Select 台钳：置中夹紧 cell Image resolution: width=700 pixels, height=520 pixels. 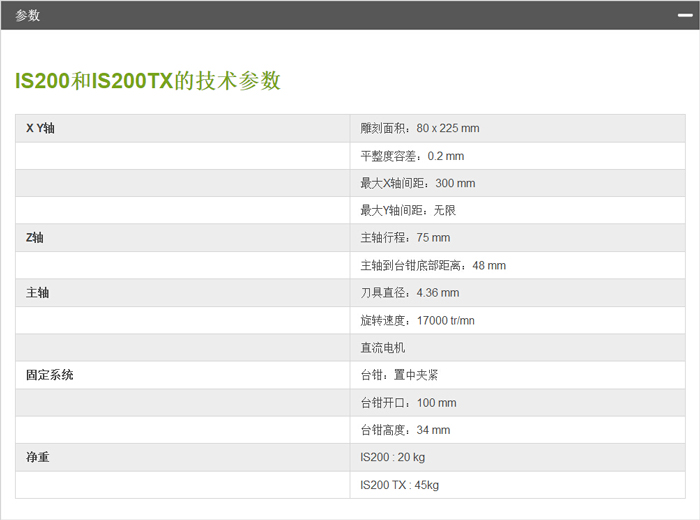(x=517, y=375)
